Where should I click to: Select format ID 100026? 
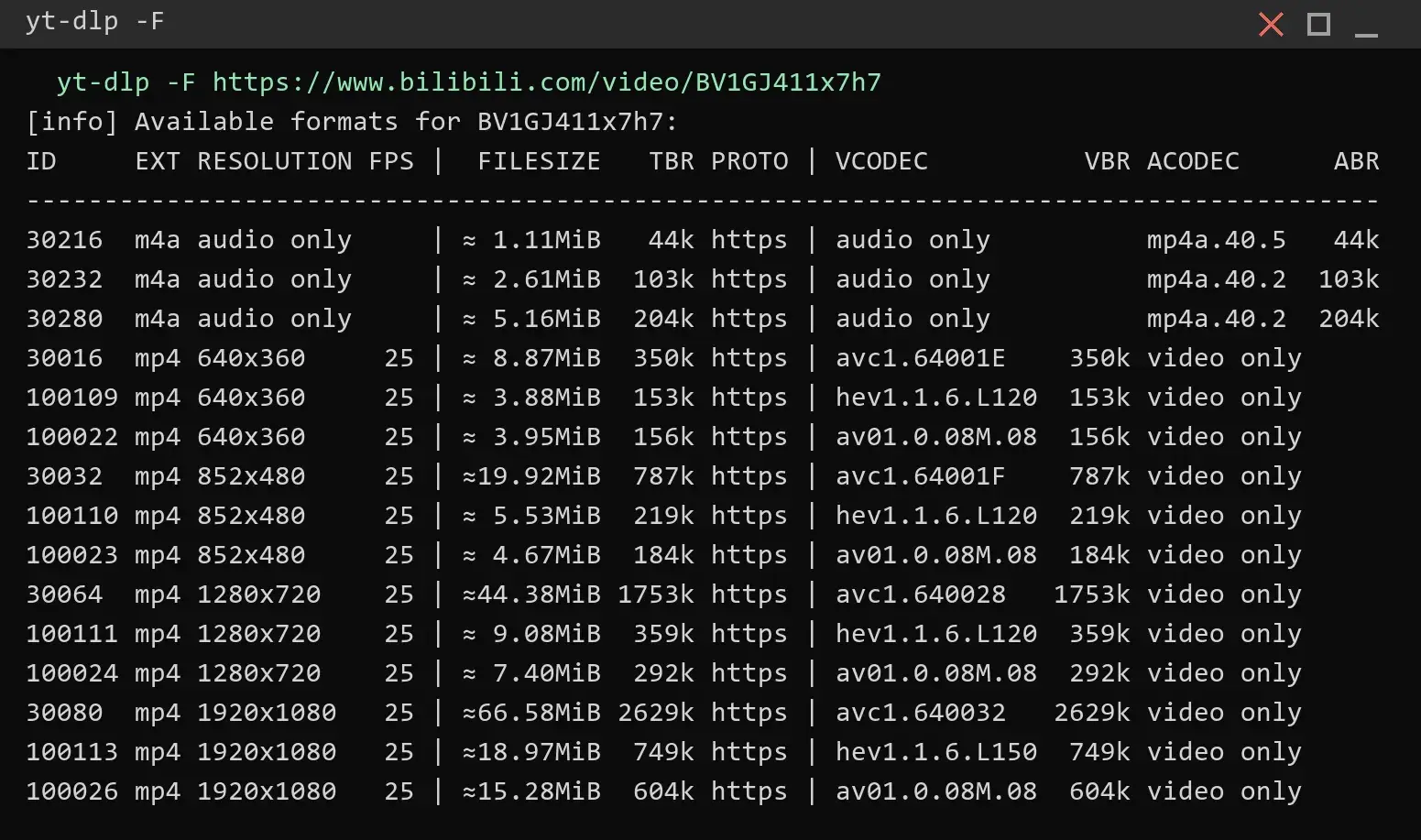[x=72, y=791]
